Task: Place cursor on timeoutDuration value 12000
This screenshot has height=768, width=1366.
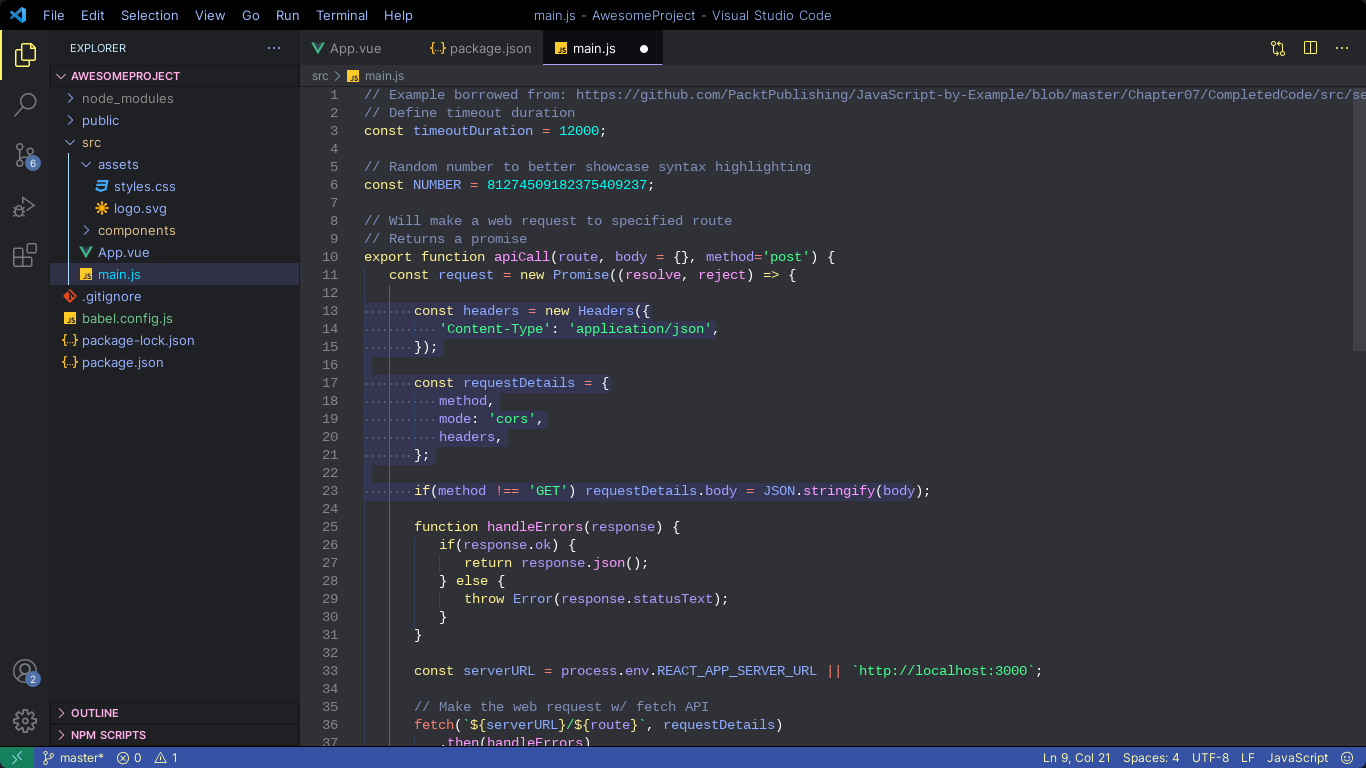Action: [x=578, y=131]
